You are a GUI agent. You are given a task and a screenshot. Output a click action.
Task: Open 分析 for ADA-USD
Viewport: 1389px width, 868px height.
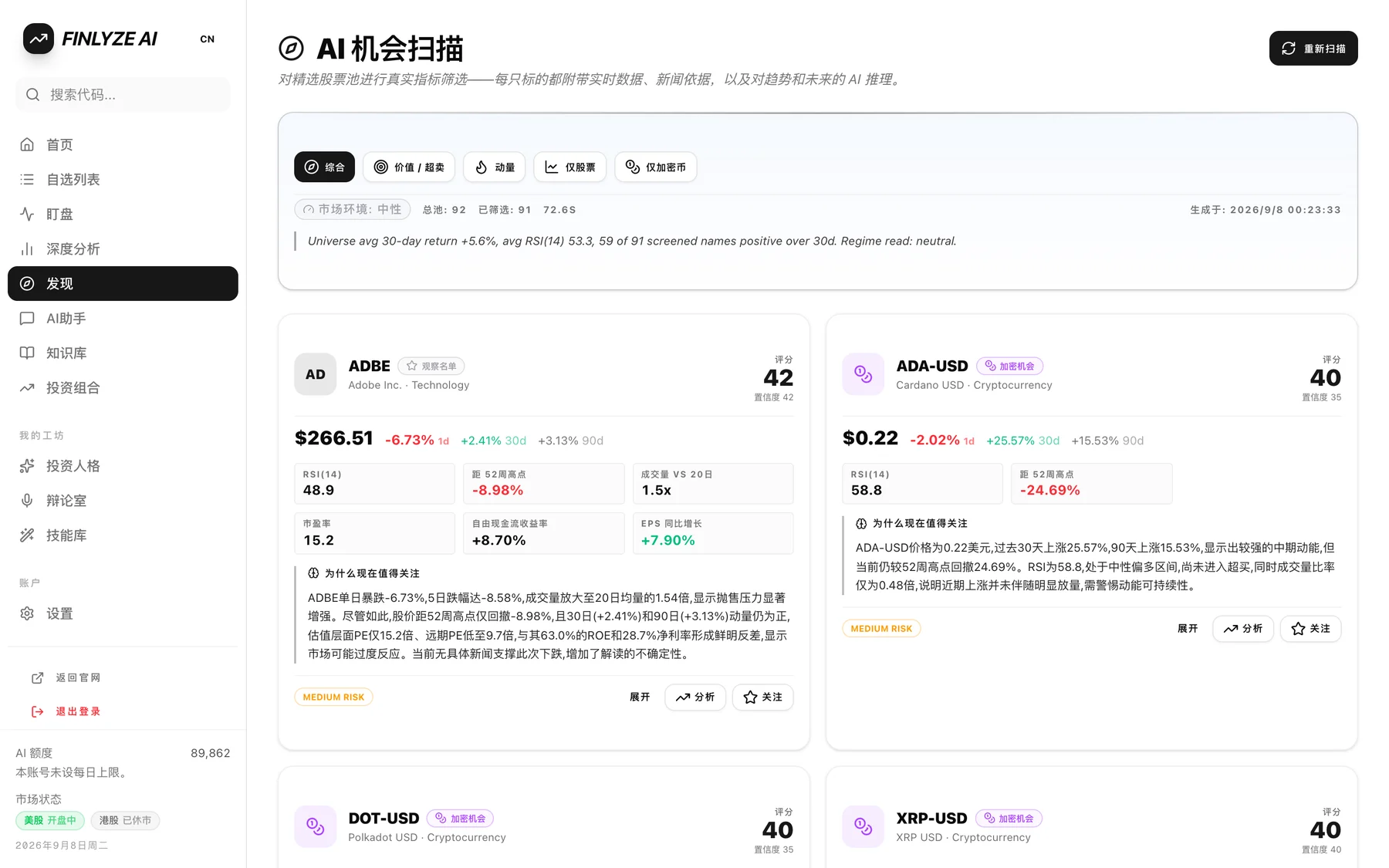[1243, 629]
